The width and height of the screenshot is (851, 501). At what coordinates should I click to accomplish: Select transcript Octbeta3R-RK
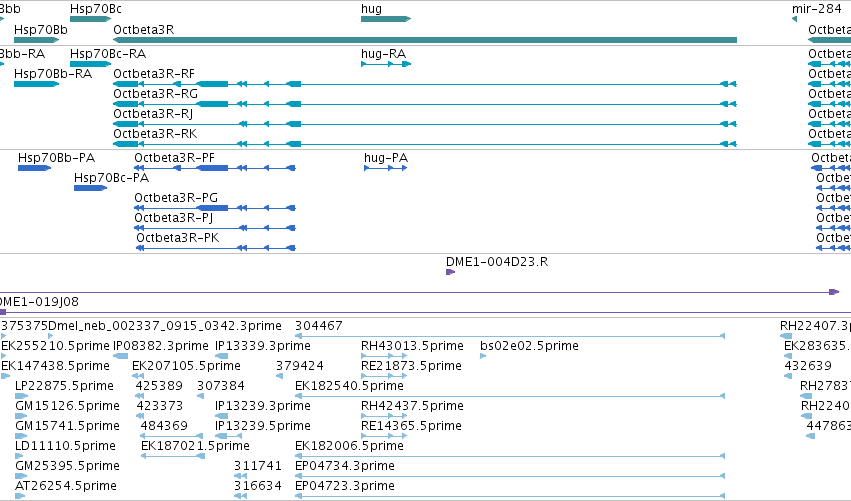pyautogui.click(x=424, y=144)
